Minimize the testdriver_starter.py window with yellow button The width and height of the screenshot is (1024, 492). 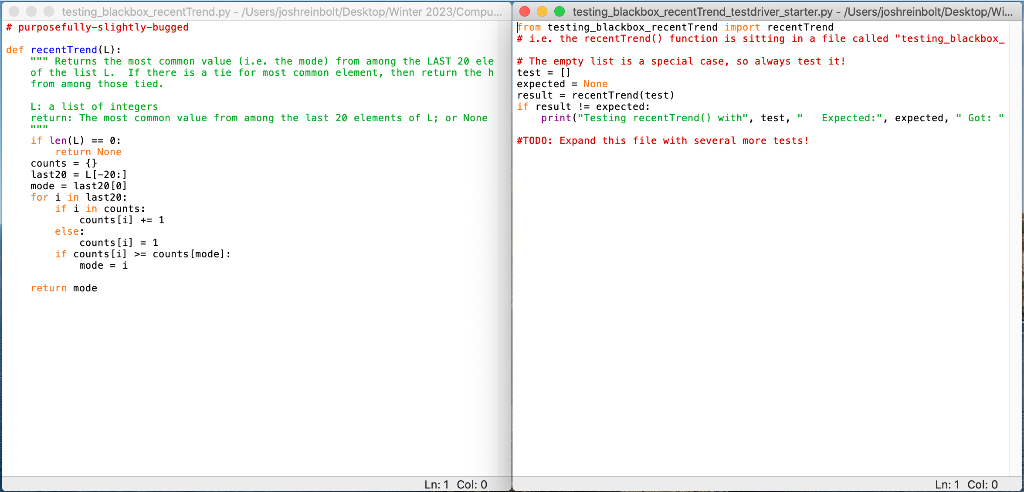click(541, 11)
